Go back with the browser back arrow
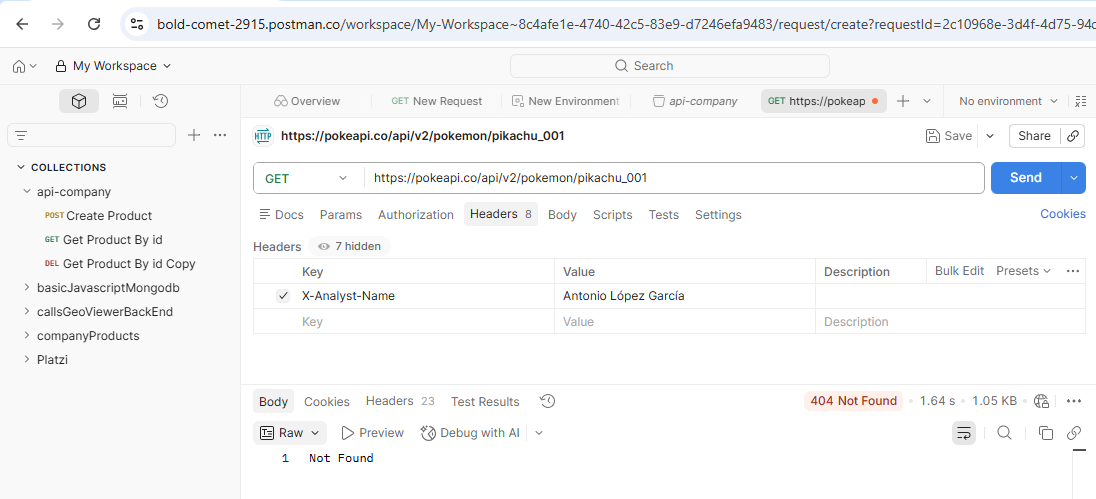The height and width of the screenshot is (499, 1096). [x=22, y=24]
